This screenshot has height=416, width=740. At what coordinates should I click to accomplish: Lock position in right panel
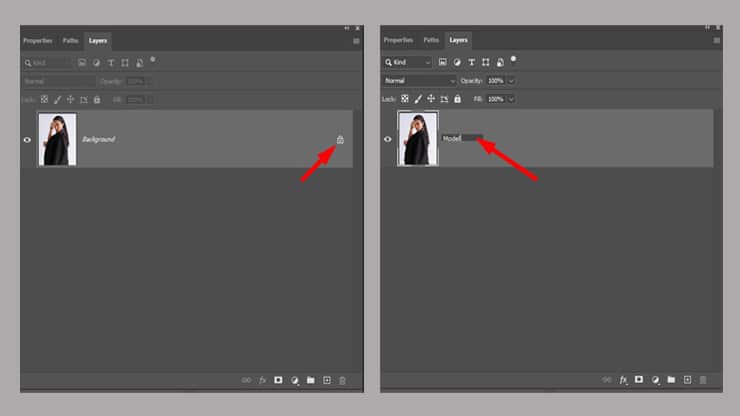[431, 99]
